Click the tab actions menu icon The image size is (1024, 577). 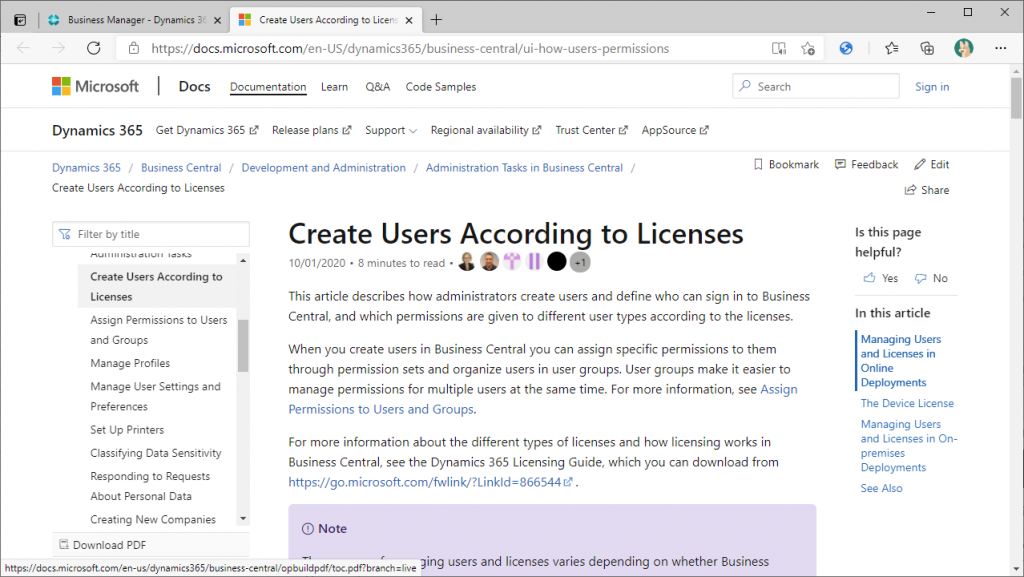point(20,20)
